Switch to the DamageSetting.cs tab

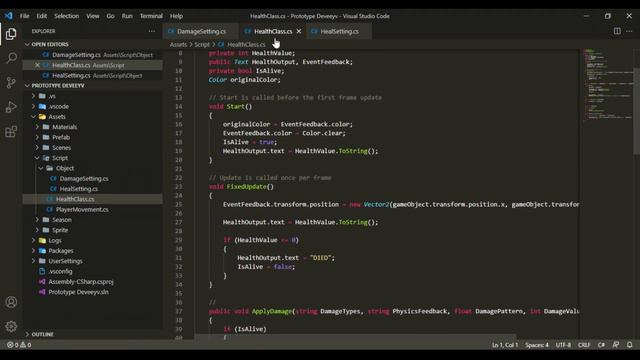pyautogui.click(x=201, y=31)
